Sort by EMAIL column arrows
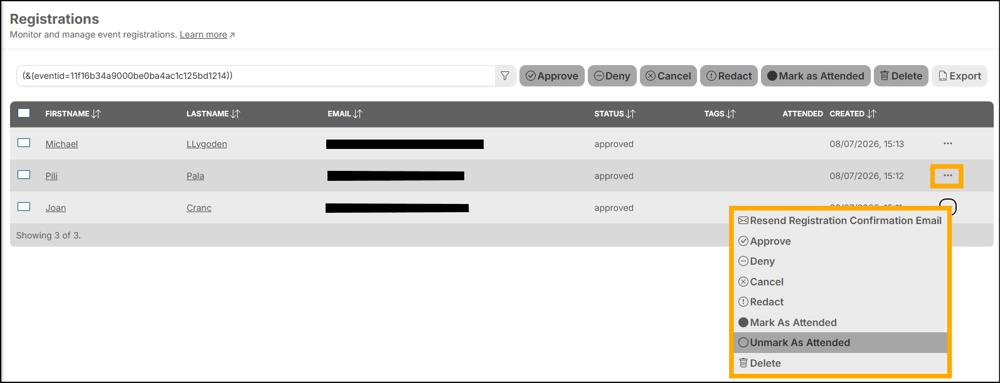1000x383 pixels. (358, 113)
